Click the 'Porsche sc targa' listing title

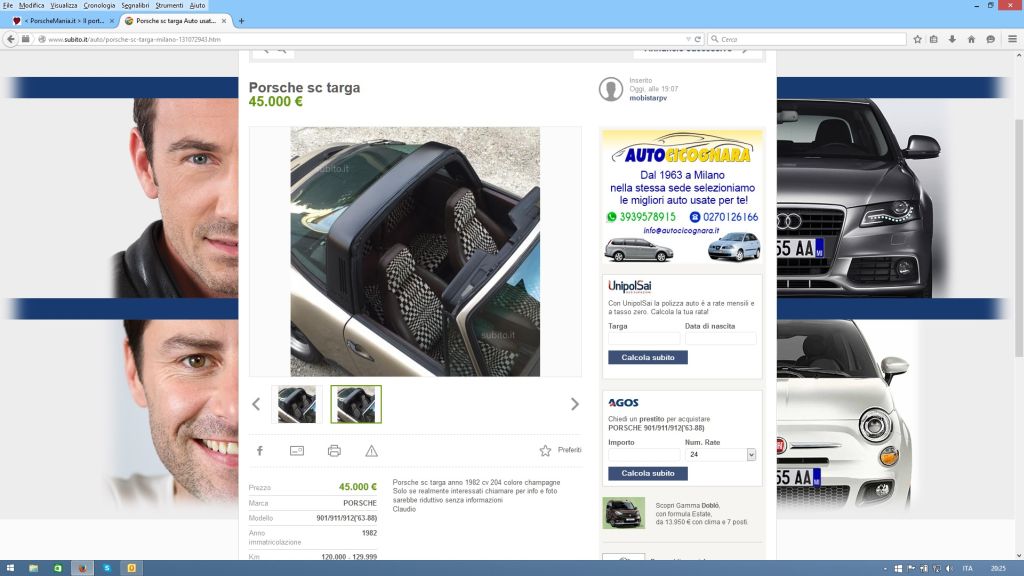(x=304, y=88)
